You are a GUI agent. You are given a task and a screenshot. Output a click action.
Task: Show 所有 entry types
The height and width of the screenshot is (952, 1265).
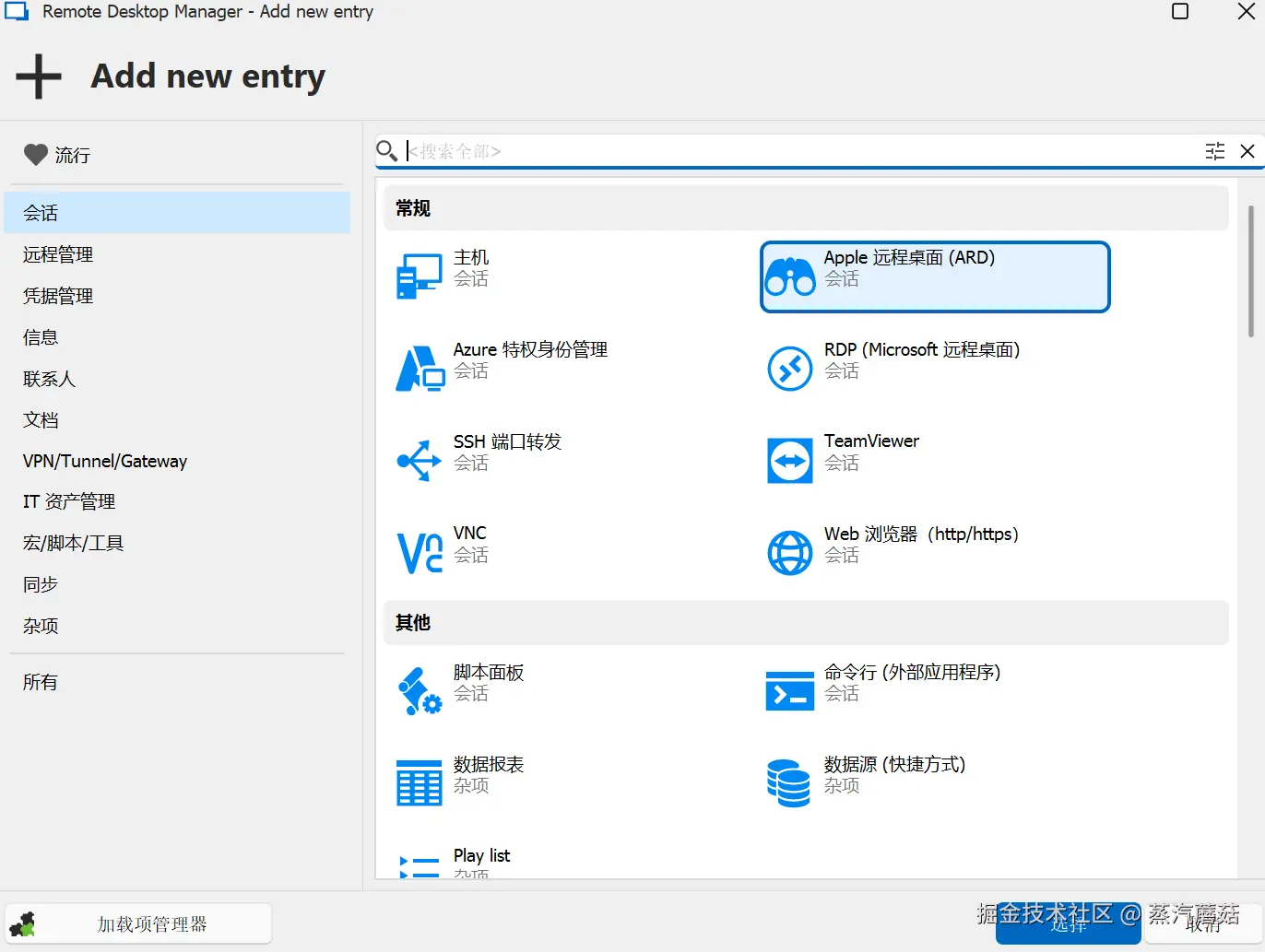[177, 682]
